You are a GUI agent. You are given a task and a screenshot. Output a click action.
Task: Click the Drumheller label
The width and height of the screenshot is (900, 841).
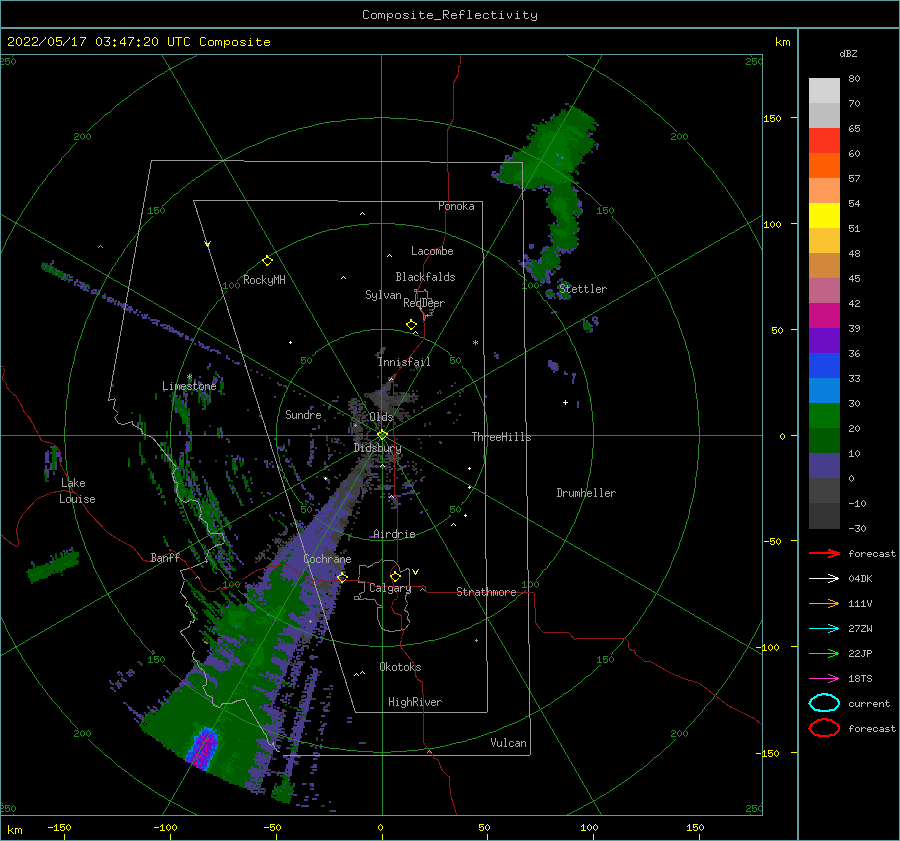(x=586, y=493)
